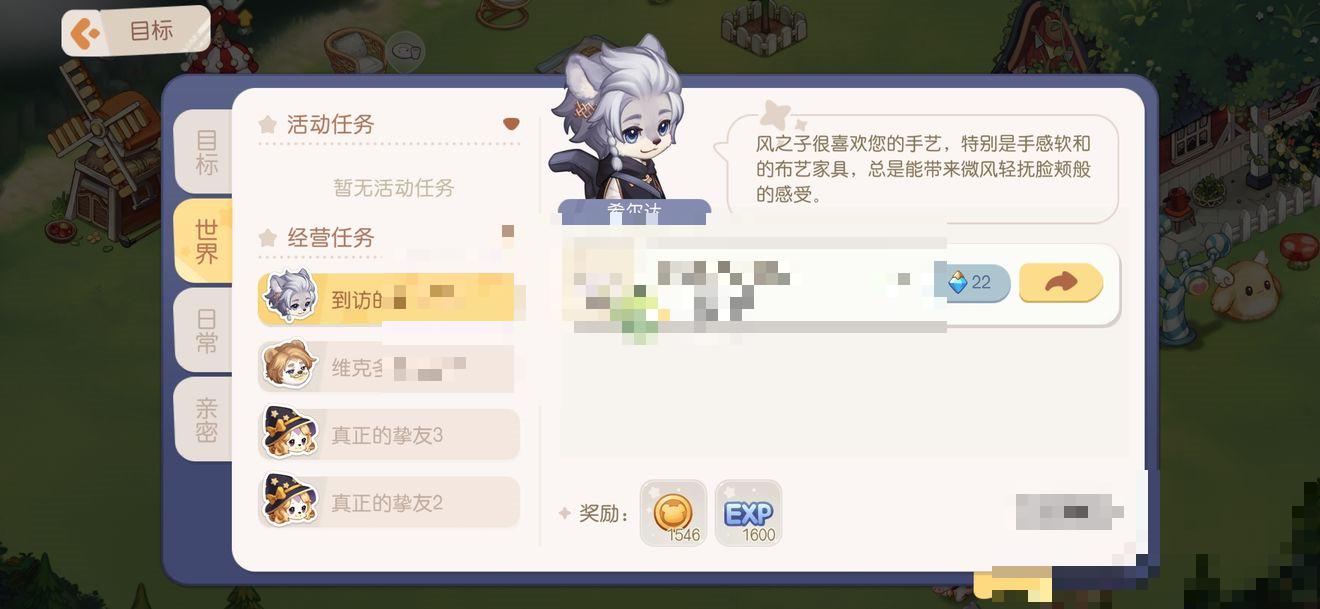Open the 目标 side tab
The image size is (1320, 609).
pyautogui.click(x=206, y=152)
